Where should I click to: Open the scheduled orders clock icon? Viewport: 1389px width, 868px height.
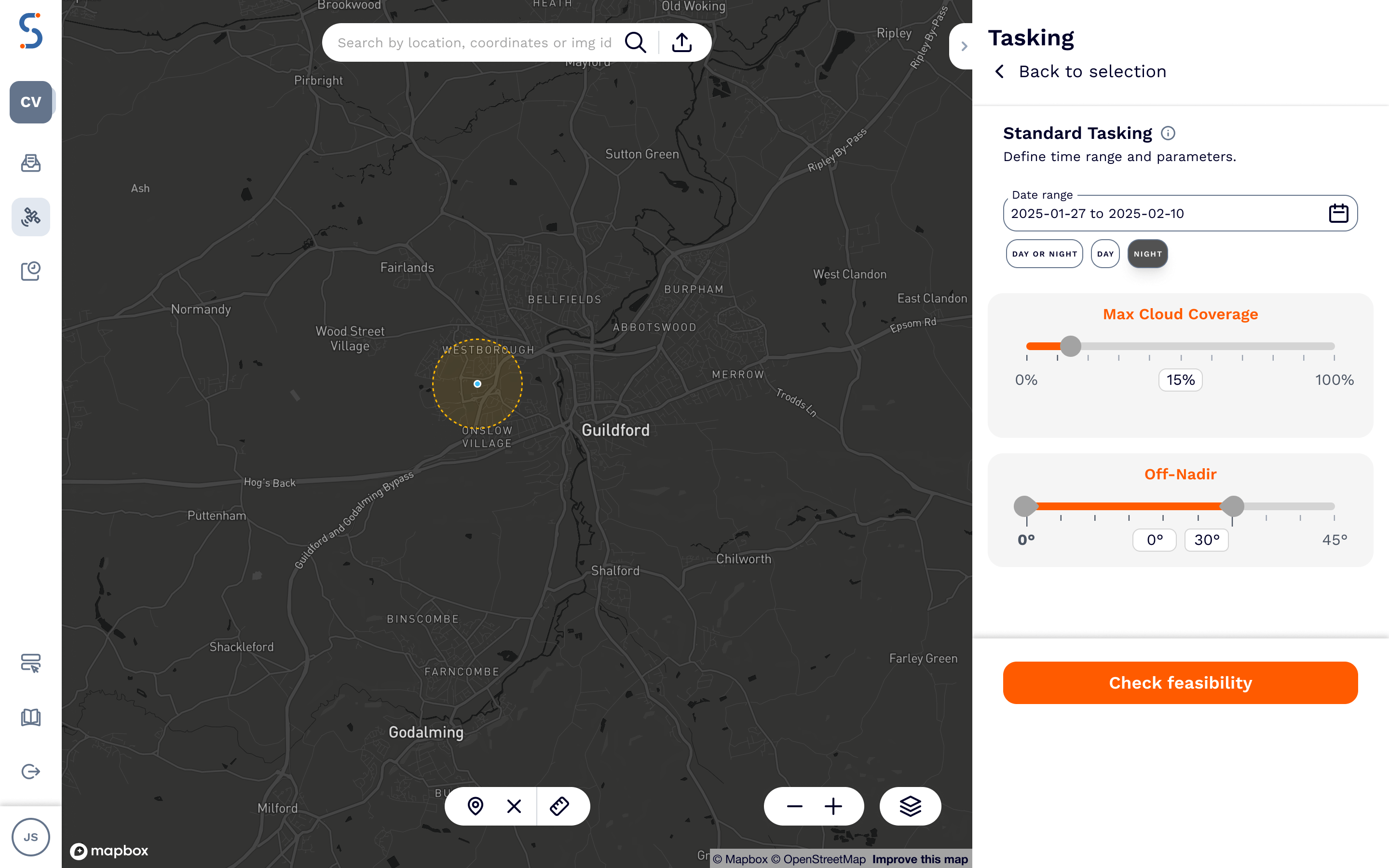click(31, 271)
